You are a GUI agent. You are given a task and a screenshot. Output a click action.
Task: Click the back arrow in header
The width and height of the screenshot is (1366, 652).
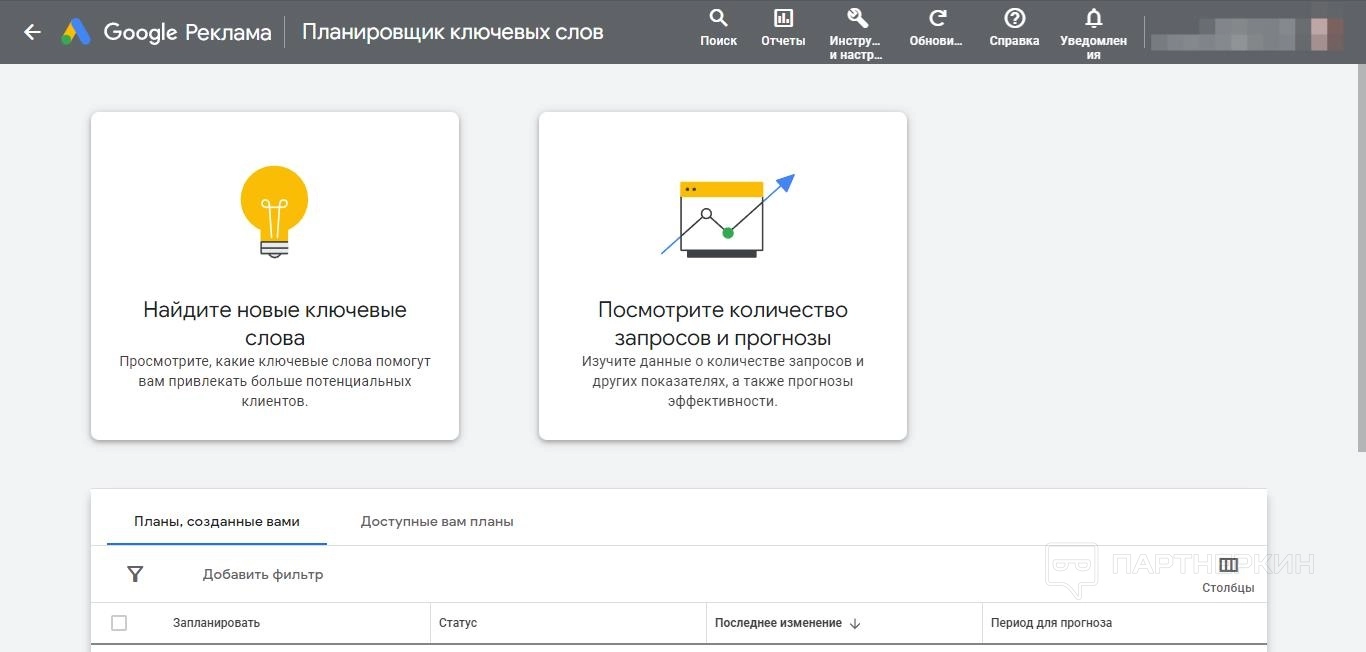click(32, 32)
